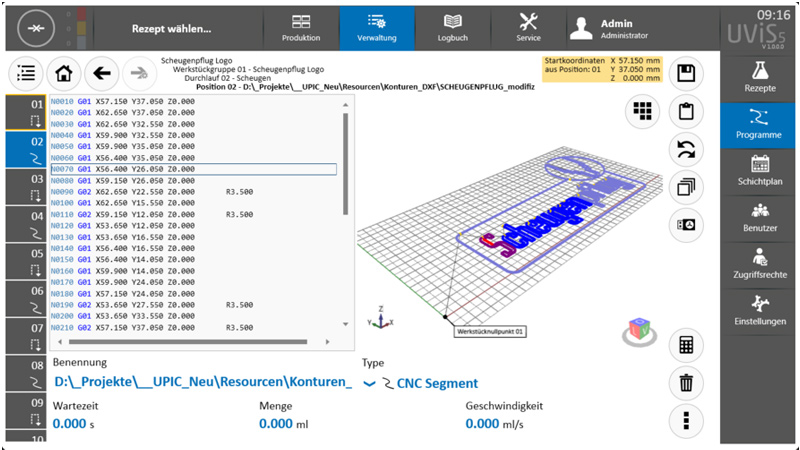
Task: Click the clipboard paste icon
Action: point(686,110)
